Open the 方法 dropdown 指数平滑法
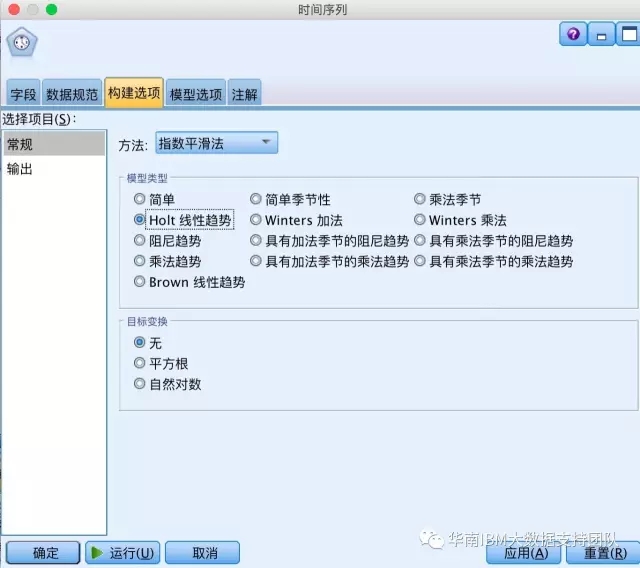The image size is (640, 568). click(216, 143)
